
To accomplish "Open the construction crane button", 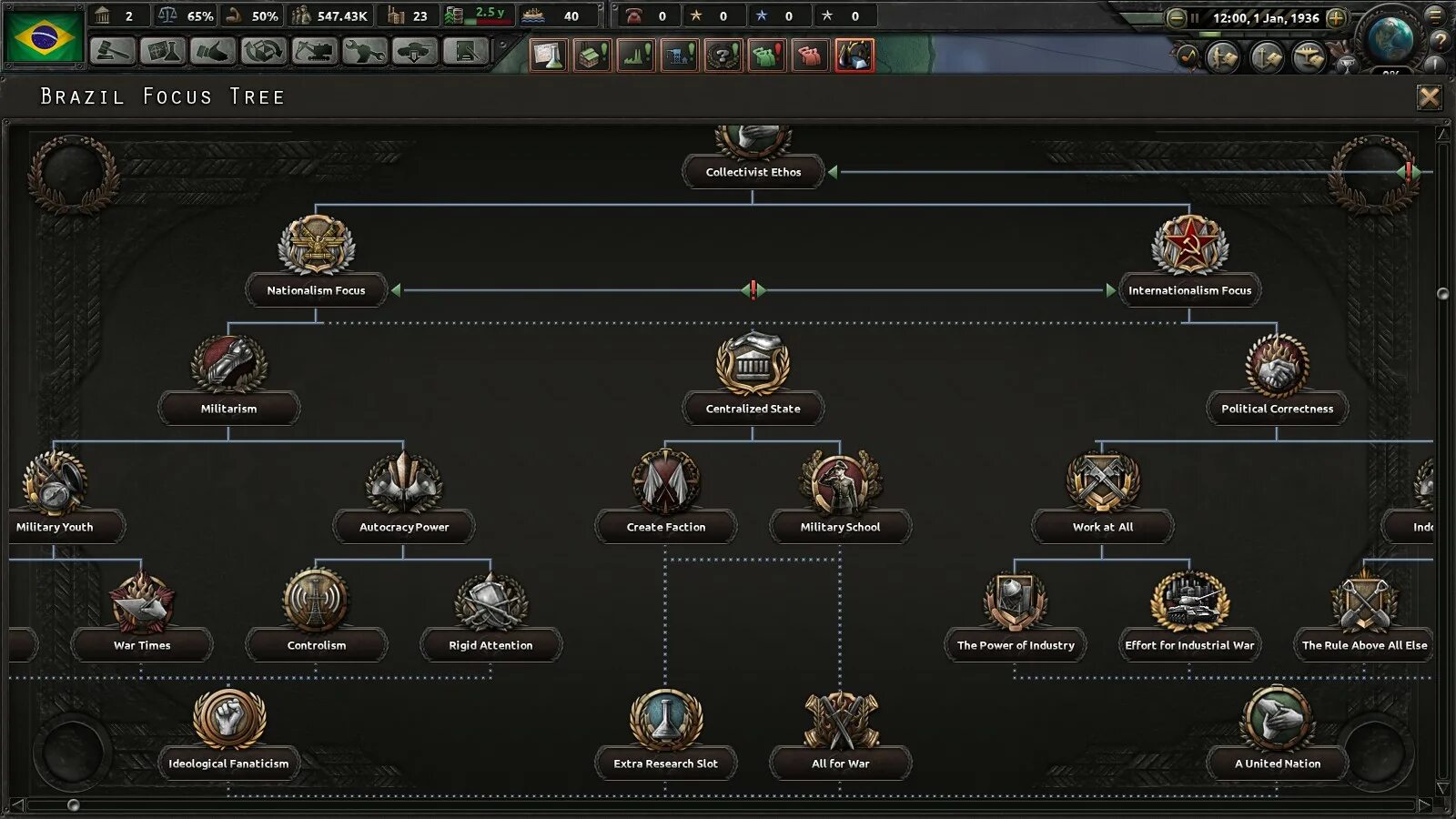I will [x=314, y=52].
